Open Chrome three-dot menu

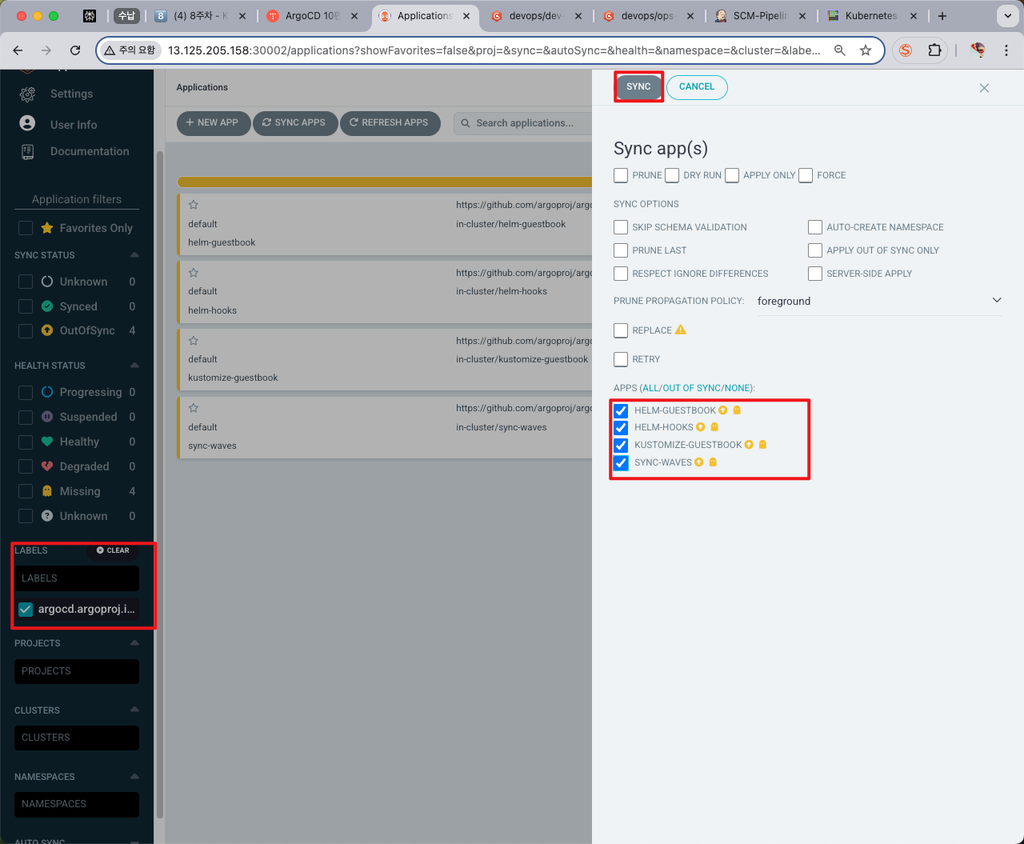pos(1006,50)
